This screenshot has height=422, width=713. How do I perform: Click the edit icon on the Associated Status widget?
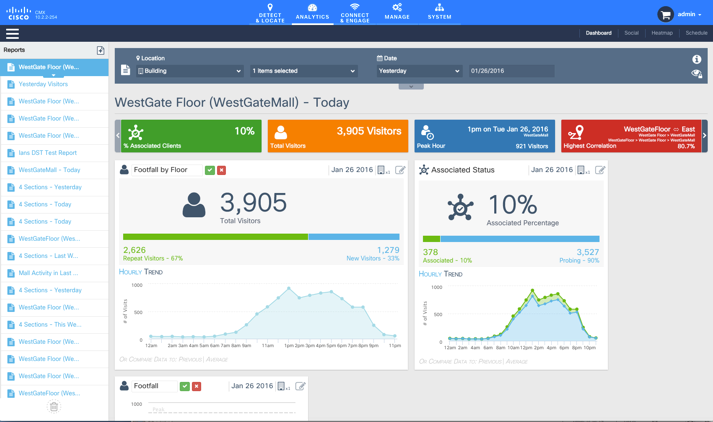point(600,170)
